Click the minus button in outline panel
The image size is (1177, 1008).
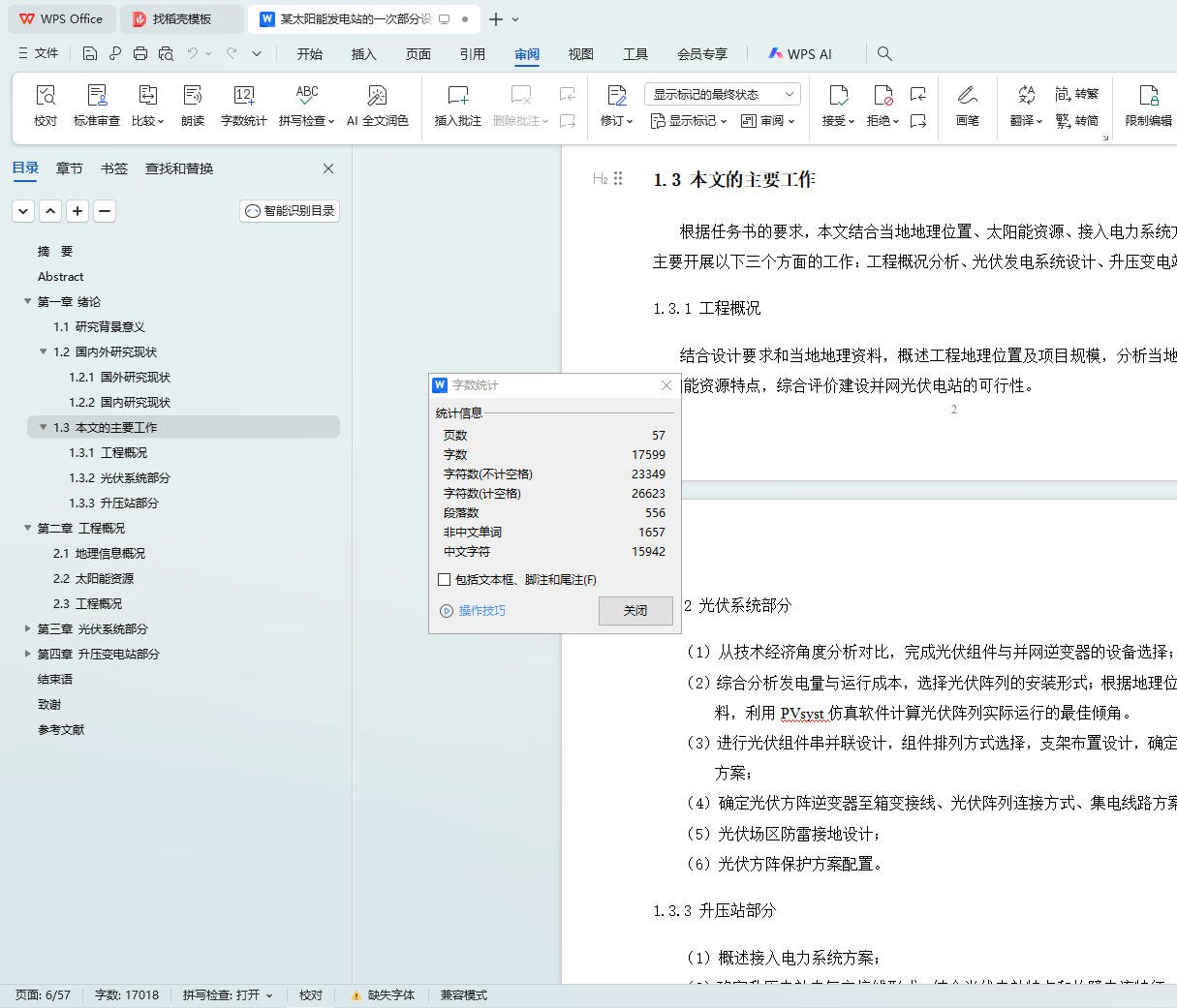[105, 211]
